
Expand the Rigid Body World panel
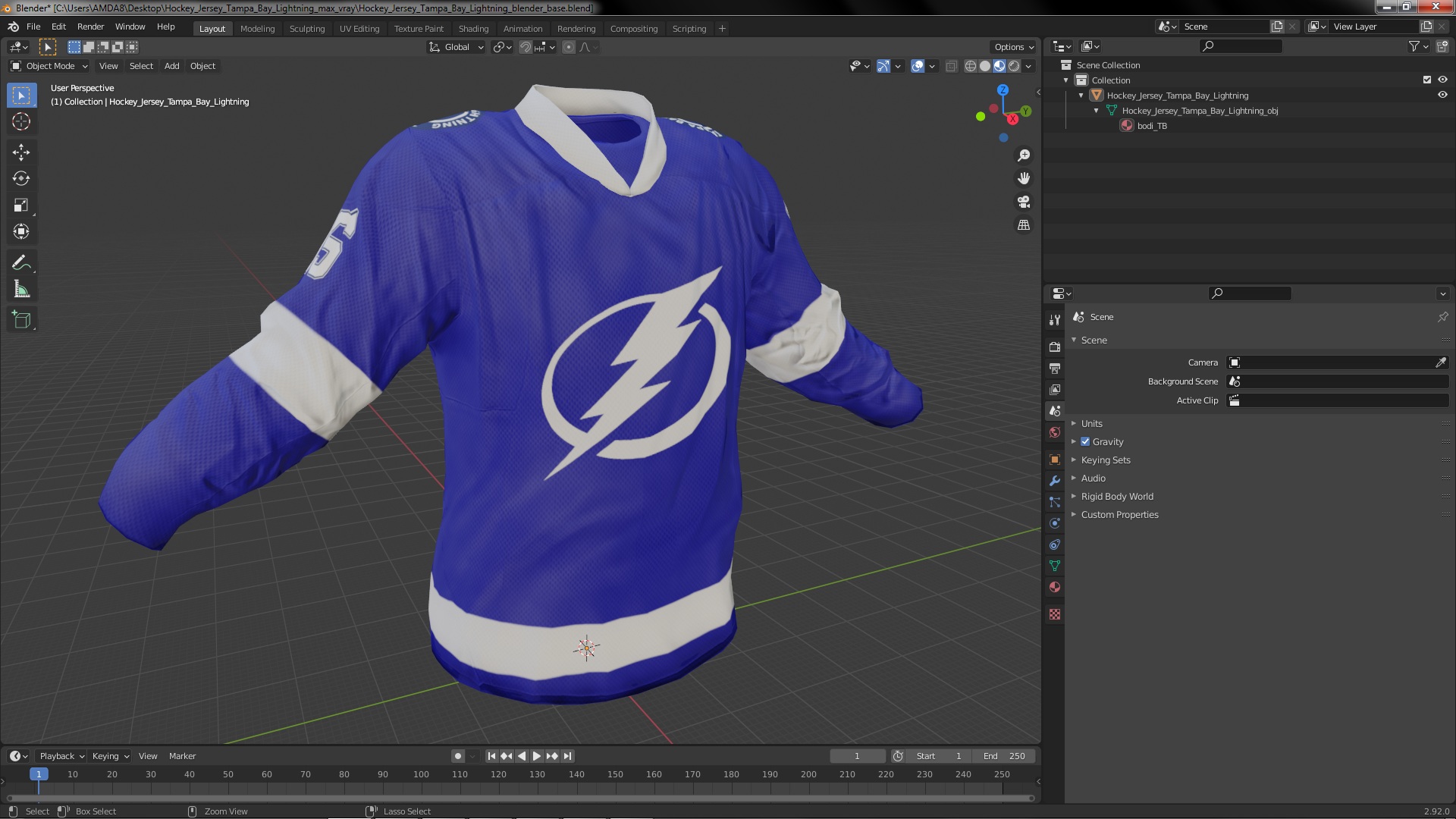tap(1116, 496)
